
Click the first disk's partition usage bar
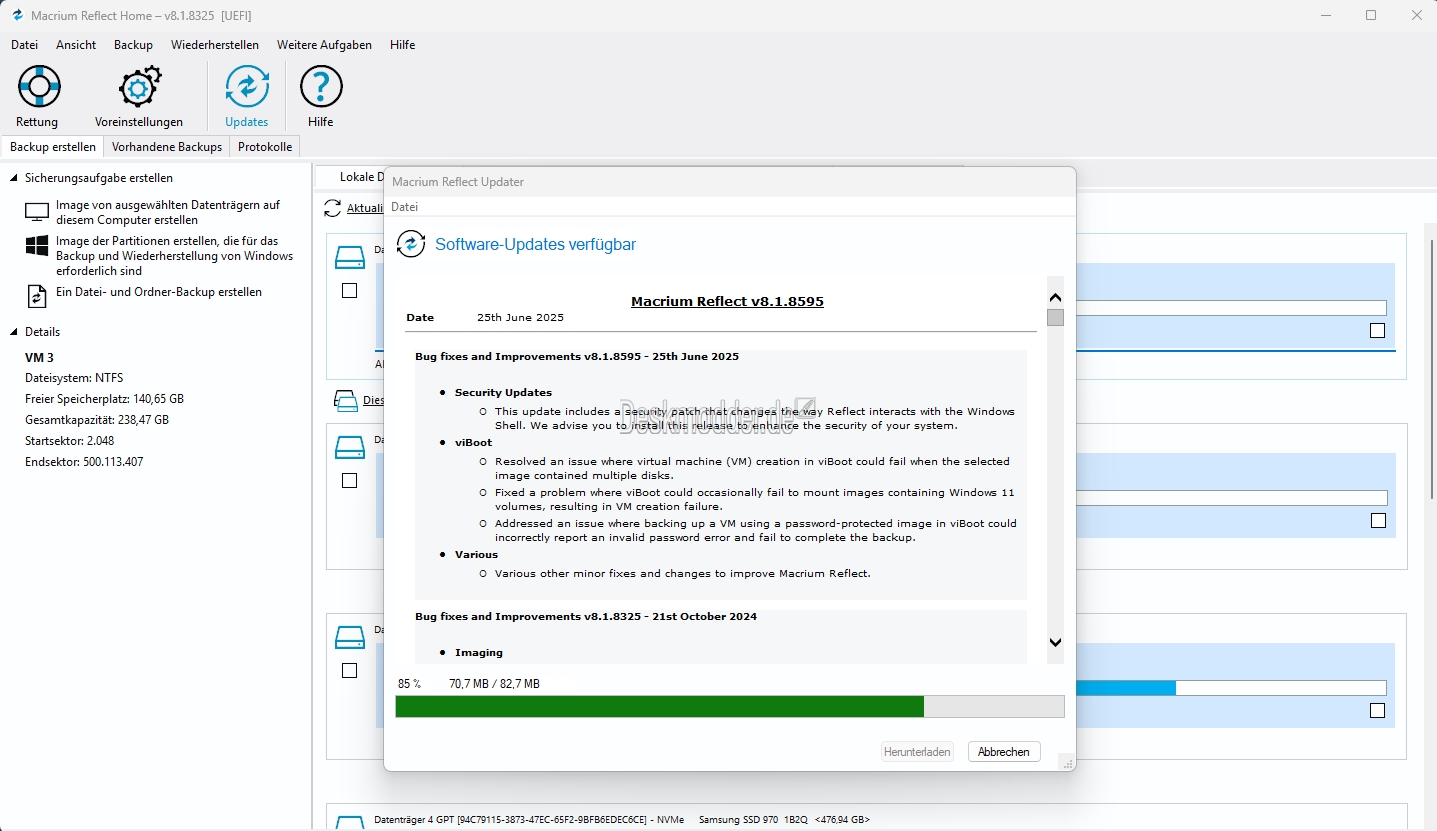[1230, 308]
